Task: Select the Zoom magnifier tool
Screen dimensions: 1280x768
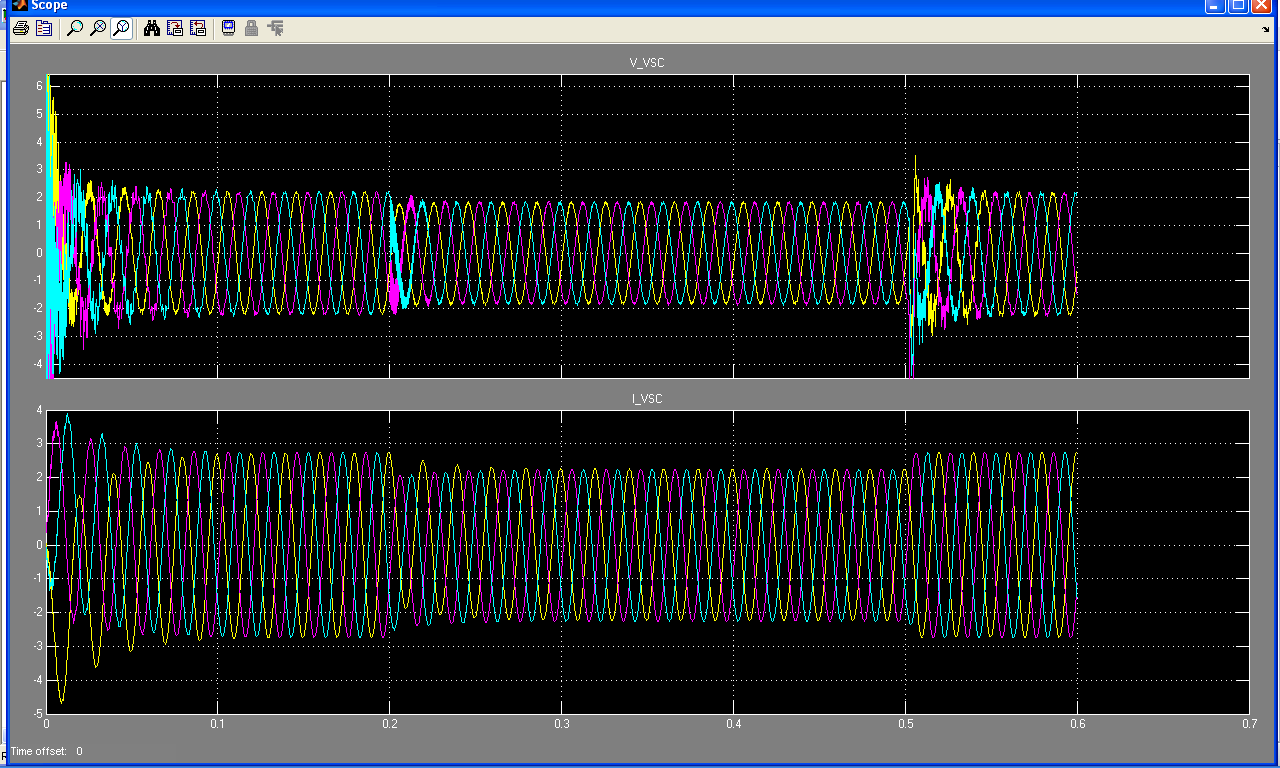Action: (x=74, y=28)
